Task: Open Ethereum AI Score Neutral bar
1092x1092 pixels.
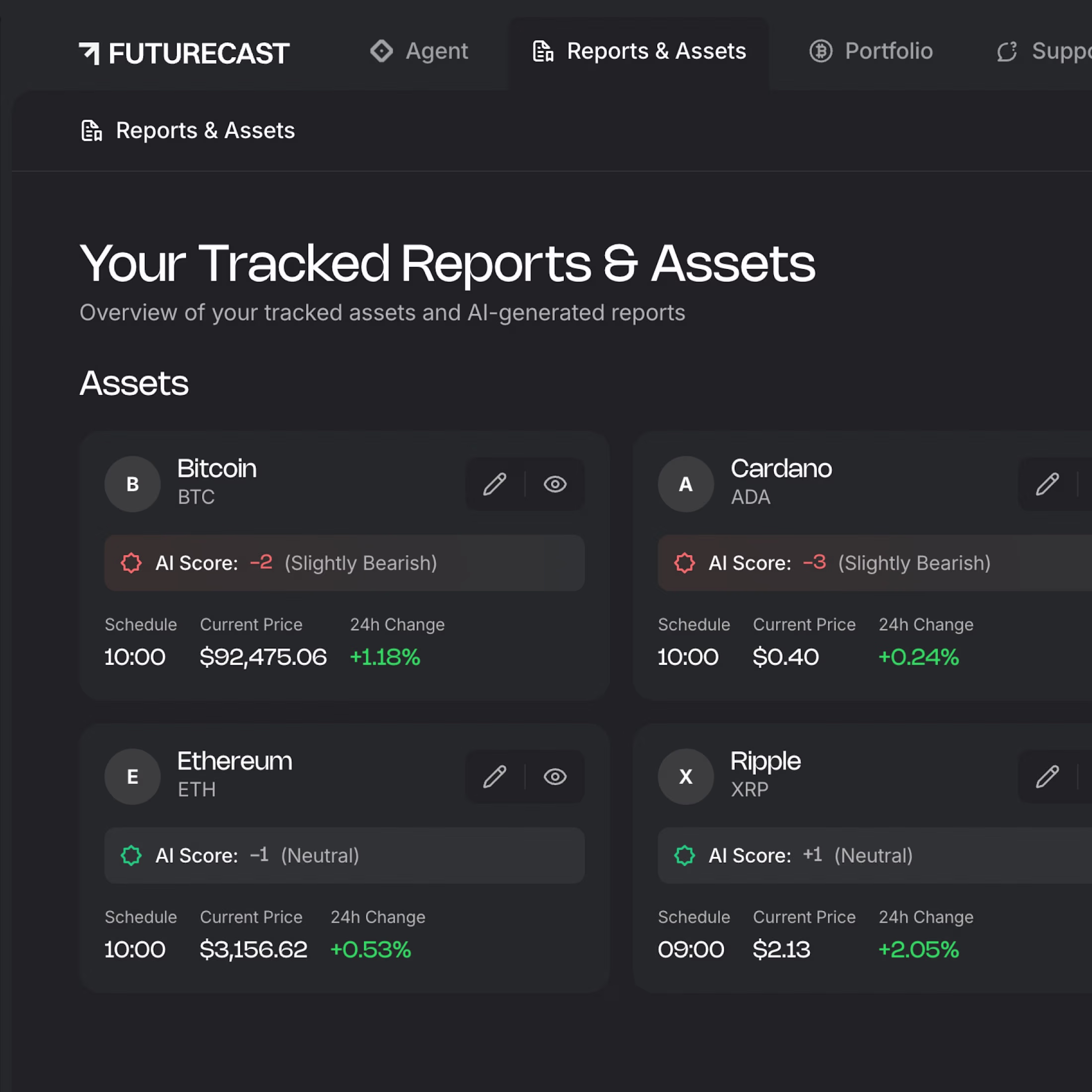Action: pyautogui.click(x=345, y=855)
